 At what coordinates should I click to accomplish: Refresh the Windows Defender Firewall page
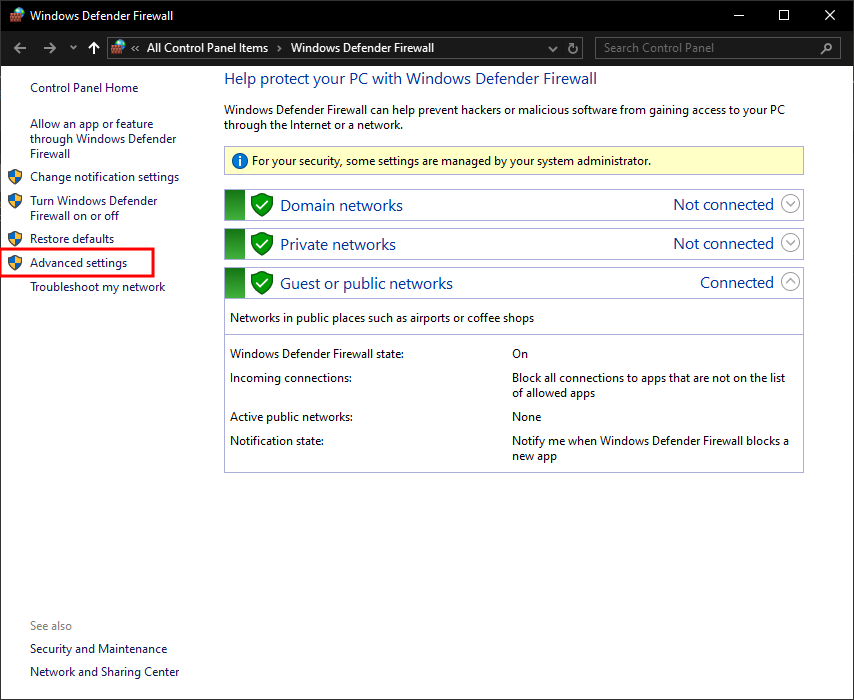tap(572, 48)
